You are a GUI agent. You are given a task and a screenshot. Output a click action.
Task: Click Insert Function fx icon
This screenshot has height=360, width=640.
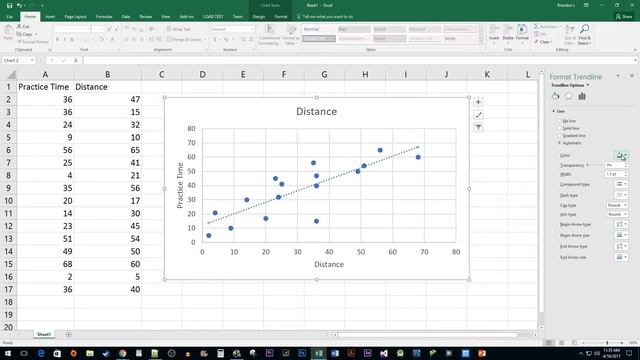pyautogui.click(x=76, y=60)
